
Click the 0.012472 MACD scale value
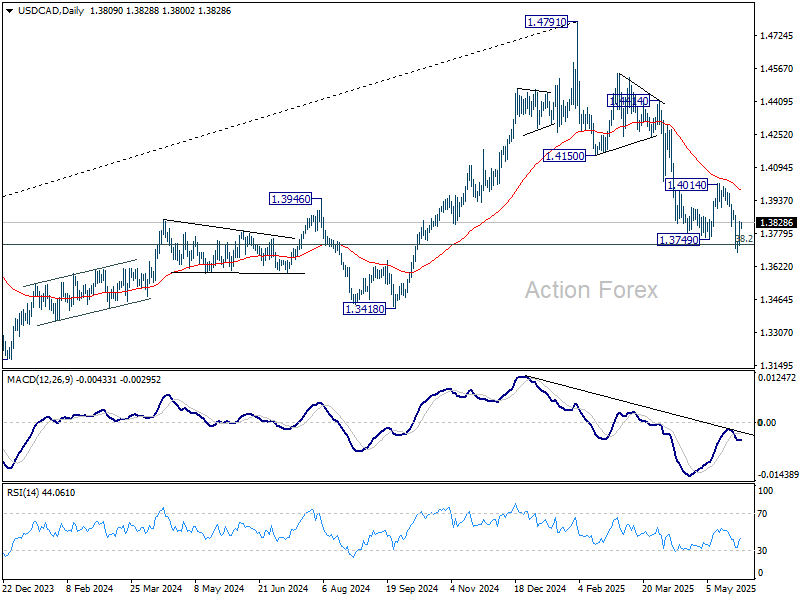777,378
